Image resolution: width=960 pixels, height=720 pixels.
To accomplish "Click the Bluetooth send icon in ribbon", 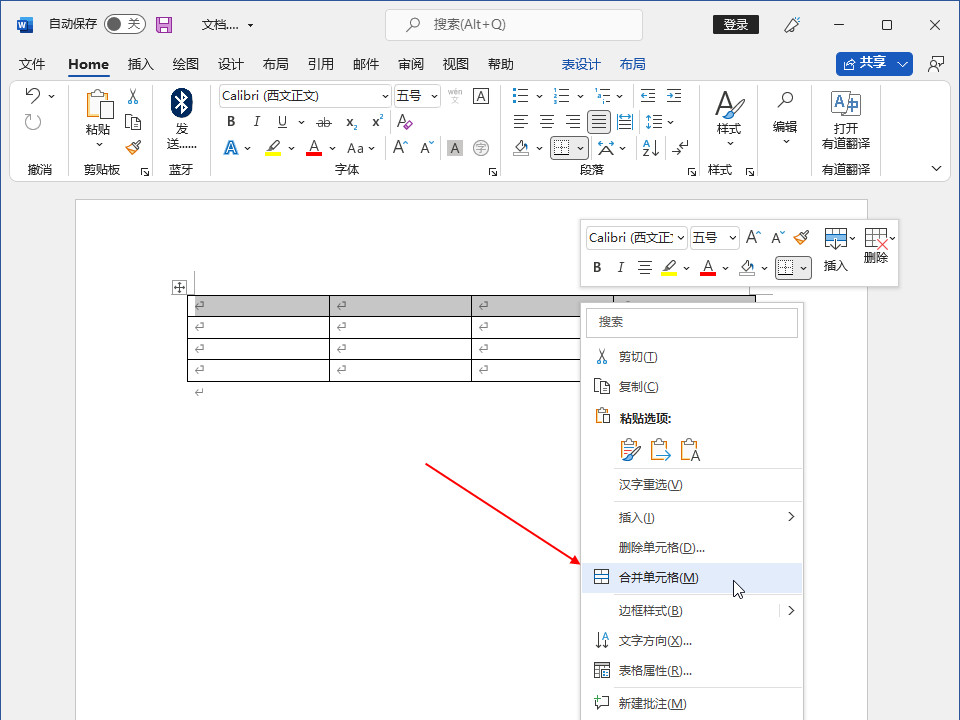I will point(181,103).
